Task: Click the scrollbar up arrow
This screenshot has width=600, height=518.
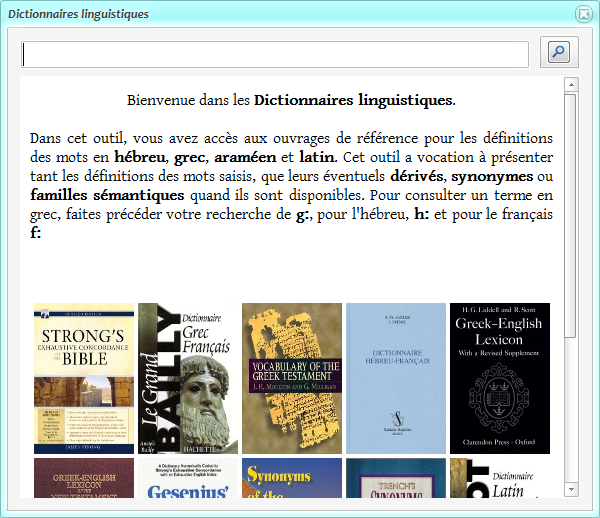Action: coord(571,85)
